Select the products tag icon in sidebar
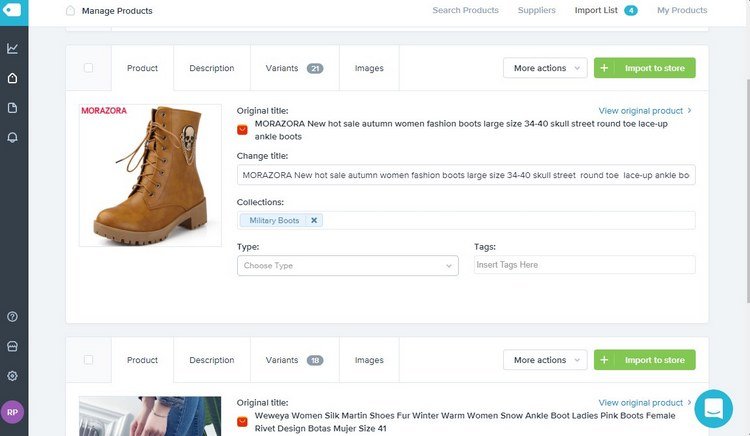The width and height of the screenshot is (750, 436). (12, 78)
